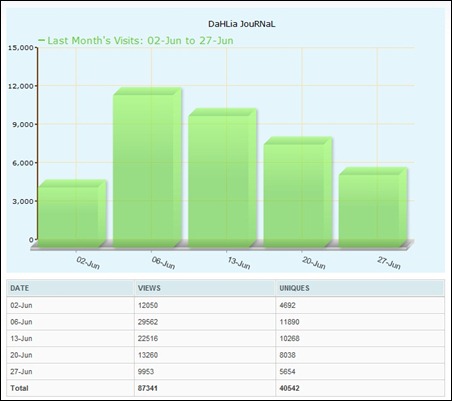Click the 6,000 y-axis label
Screen dimensions: 452x401
click(x=23, y=163)
